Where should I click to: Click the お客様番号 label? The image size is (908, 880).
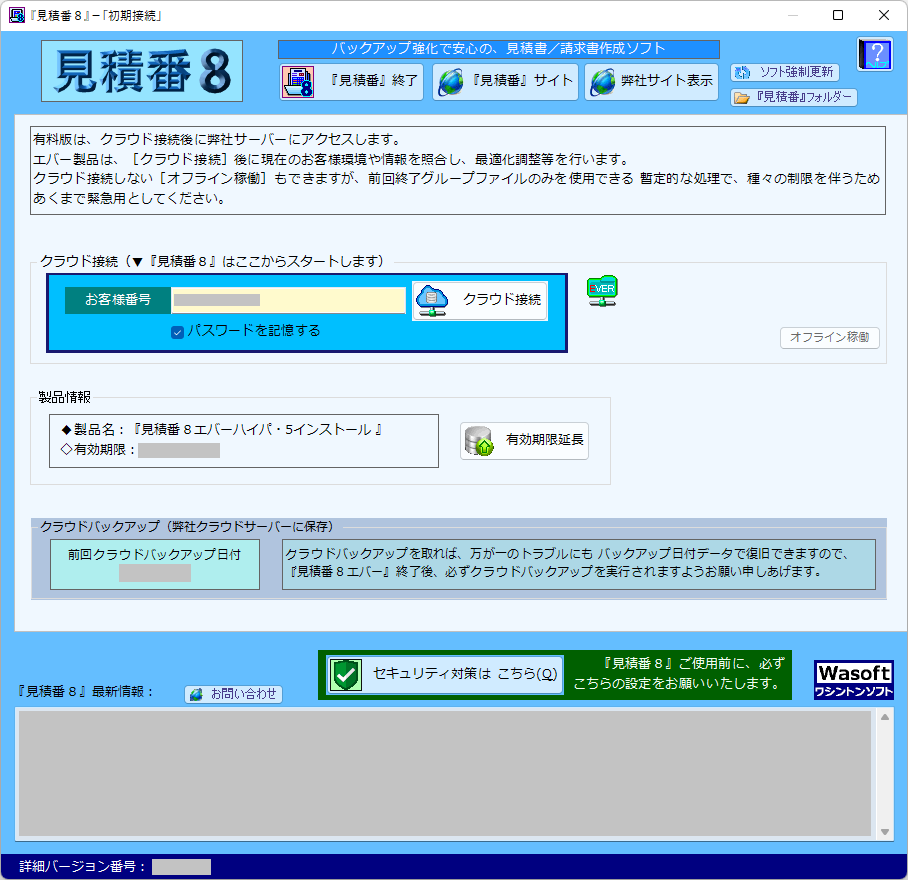click(x=118, y=300)
